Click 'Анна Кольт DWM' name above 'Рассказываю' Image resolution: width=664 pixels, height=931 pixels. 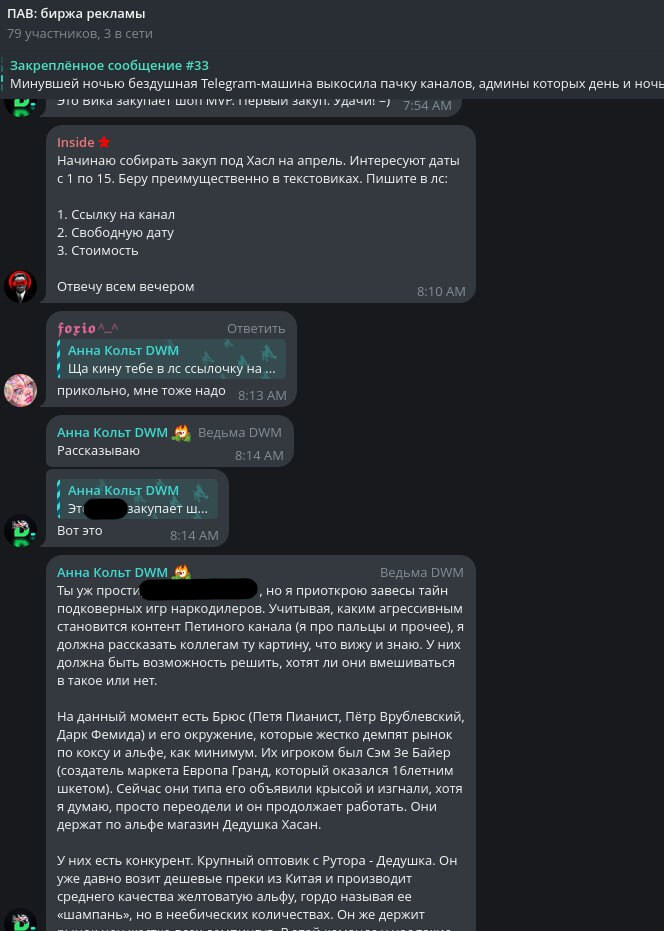click(112, 433)
